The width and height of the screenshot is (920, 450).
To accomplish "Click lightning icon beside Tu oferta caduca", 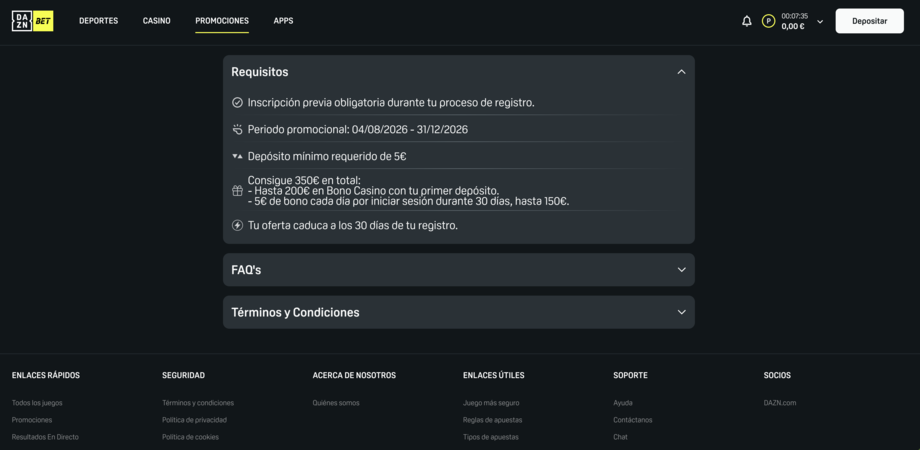I will click(x=237, y=225).
